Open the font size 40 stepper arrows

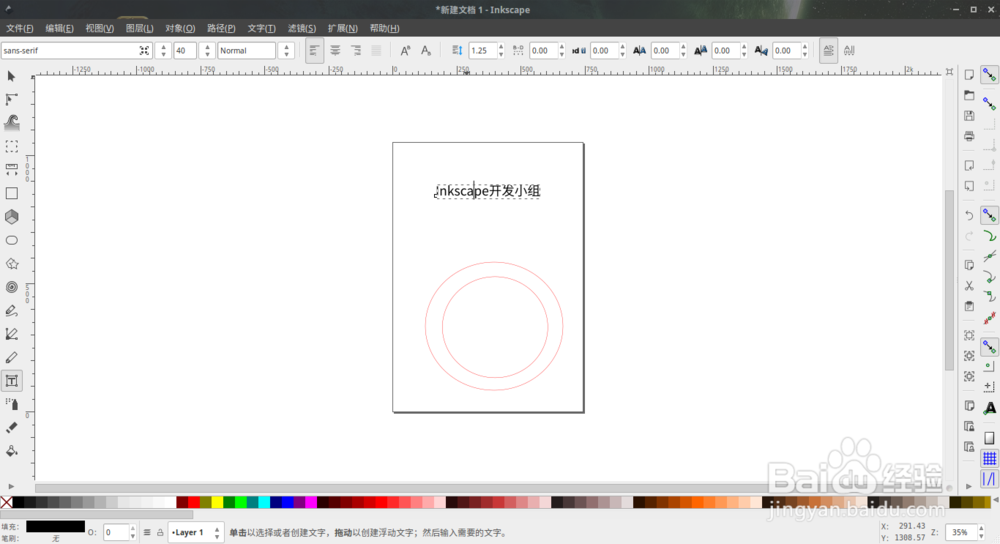207,50
